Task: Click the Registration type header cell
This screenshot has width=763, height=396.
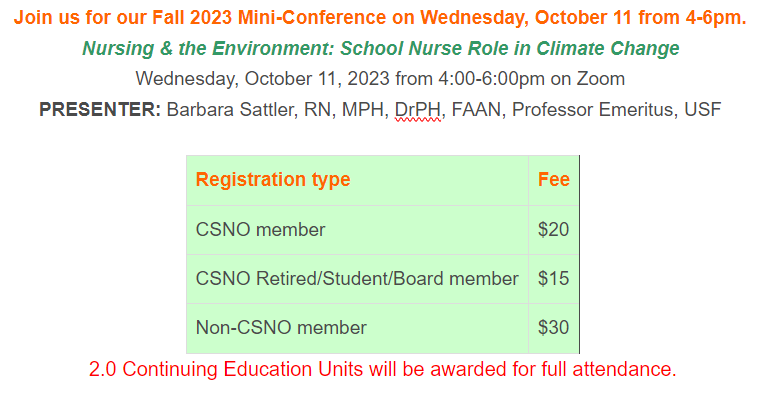Action: point(358,180)
